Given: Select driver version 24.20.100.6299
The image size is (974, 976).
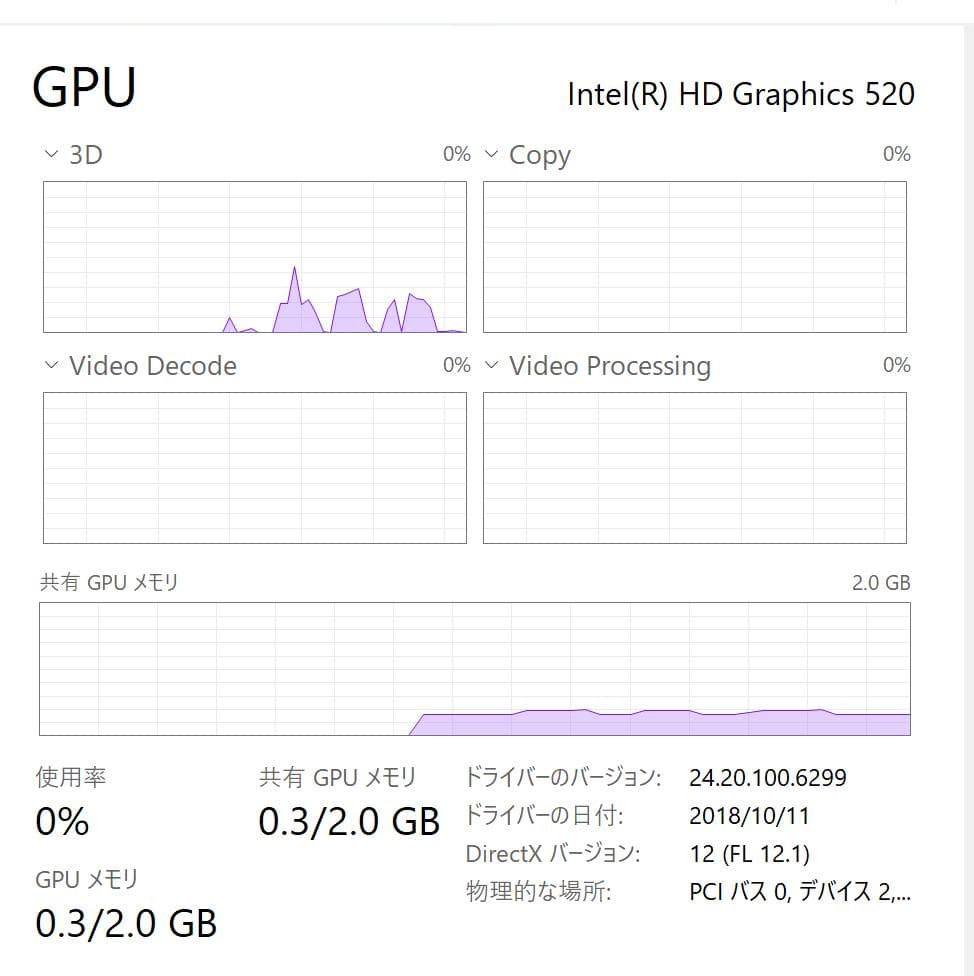Looking at the screenshot, I should point(768,777).
